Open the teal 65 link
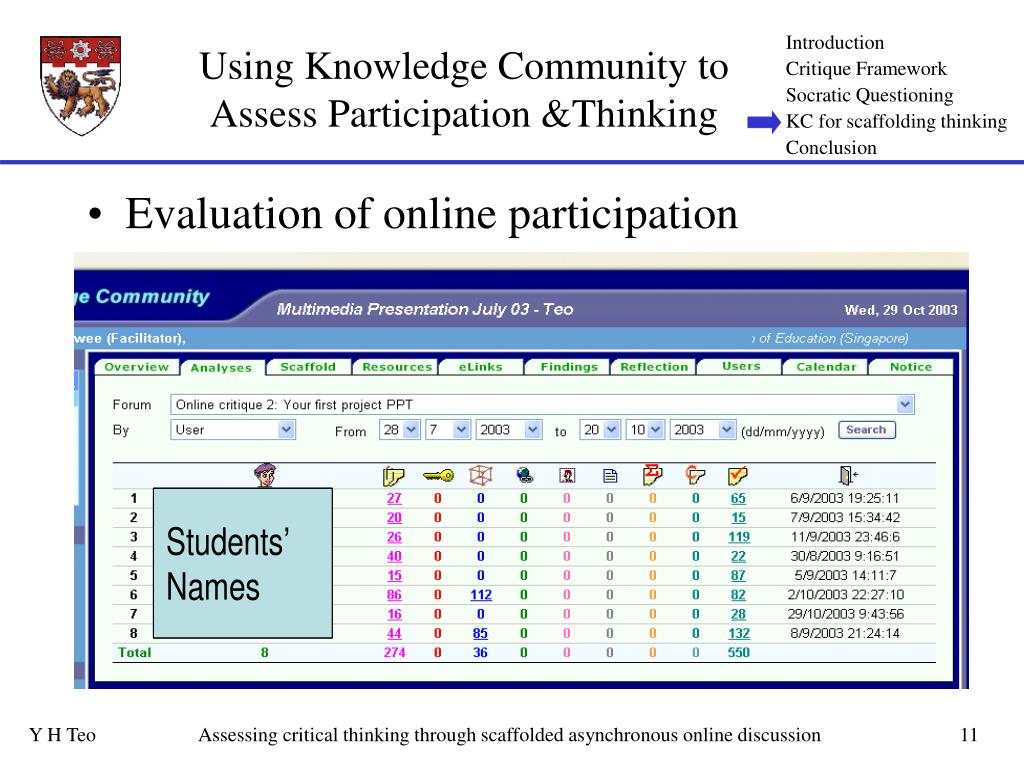1024x768 pixels. pos(738,498)
